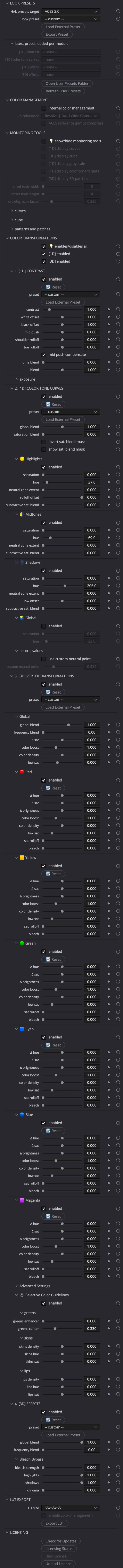Click reset icon next to contrast value
123x1568 pixels.
point(117,309)
